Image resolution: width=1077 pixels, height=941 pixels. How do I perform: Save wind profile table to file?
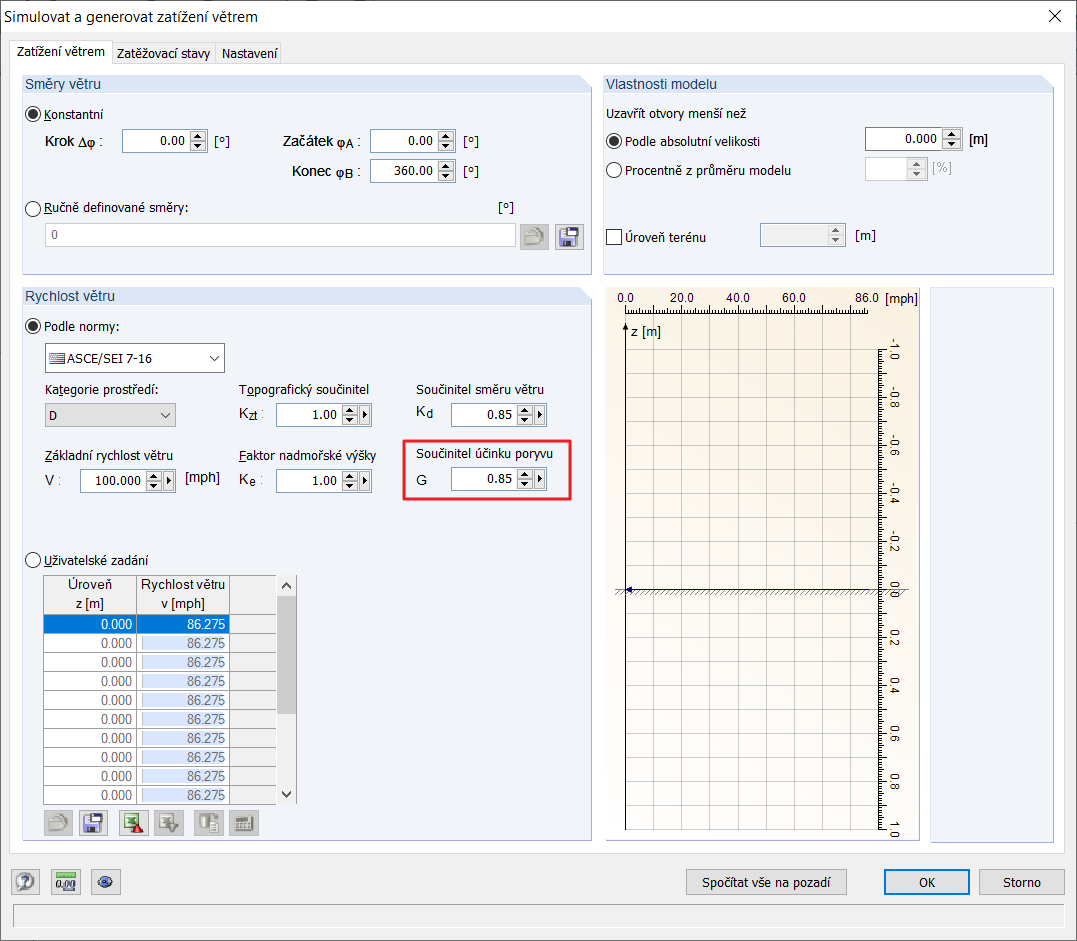[x=93, y=822]
